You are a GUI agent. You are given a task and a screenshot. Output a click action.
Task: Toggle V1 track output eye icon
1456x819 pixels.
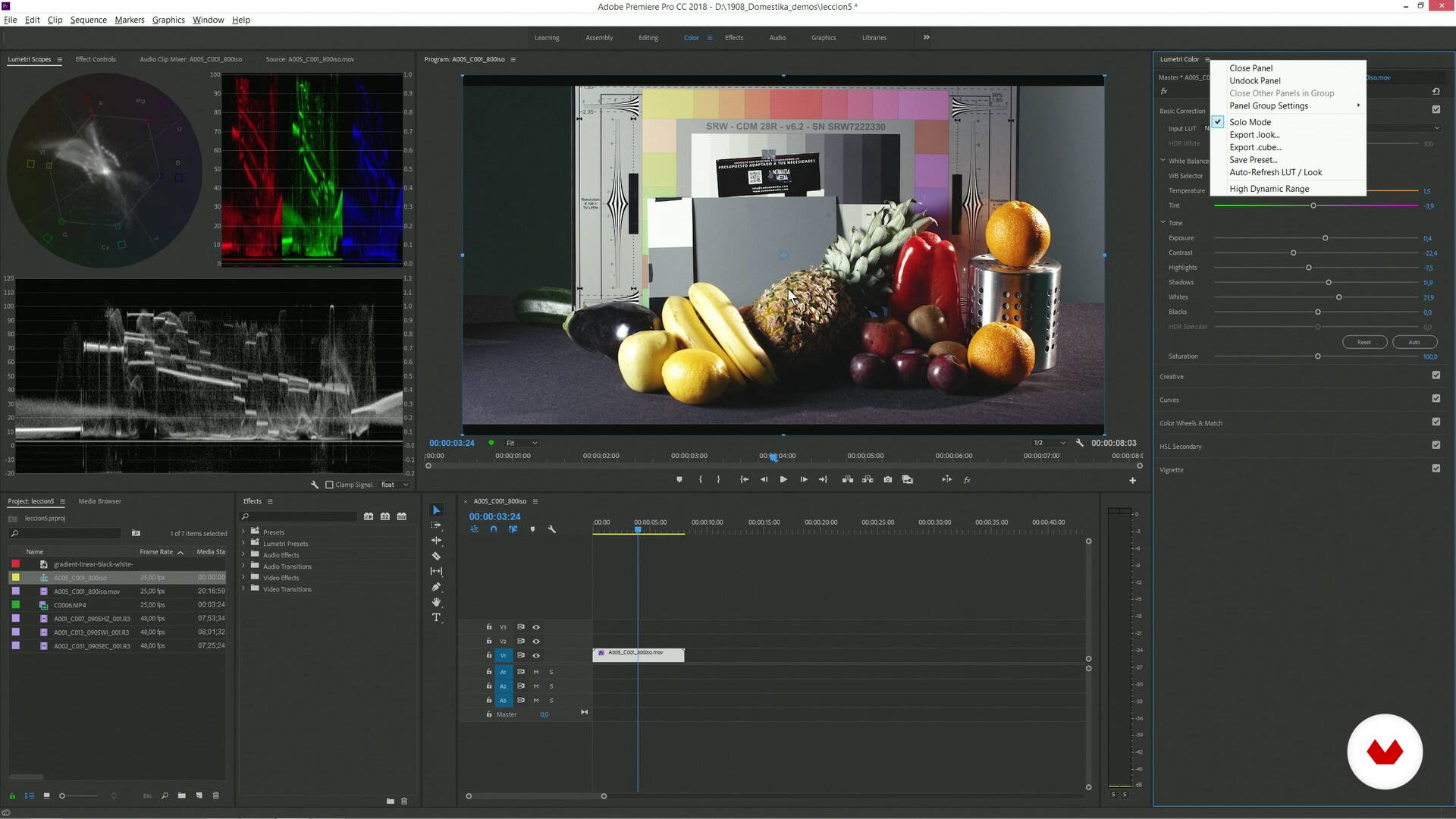(x=536, y=655)
